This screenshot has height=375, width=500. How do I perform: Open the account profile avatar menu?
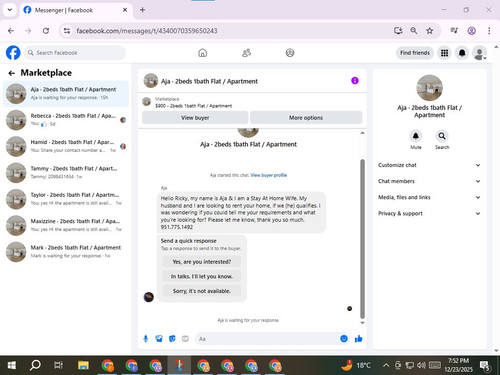tap(480, 53)
